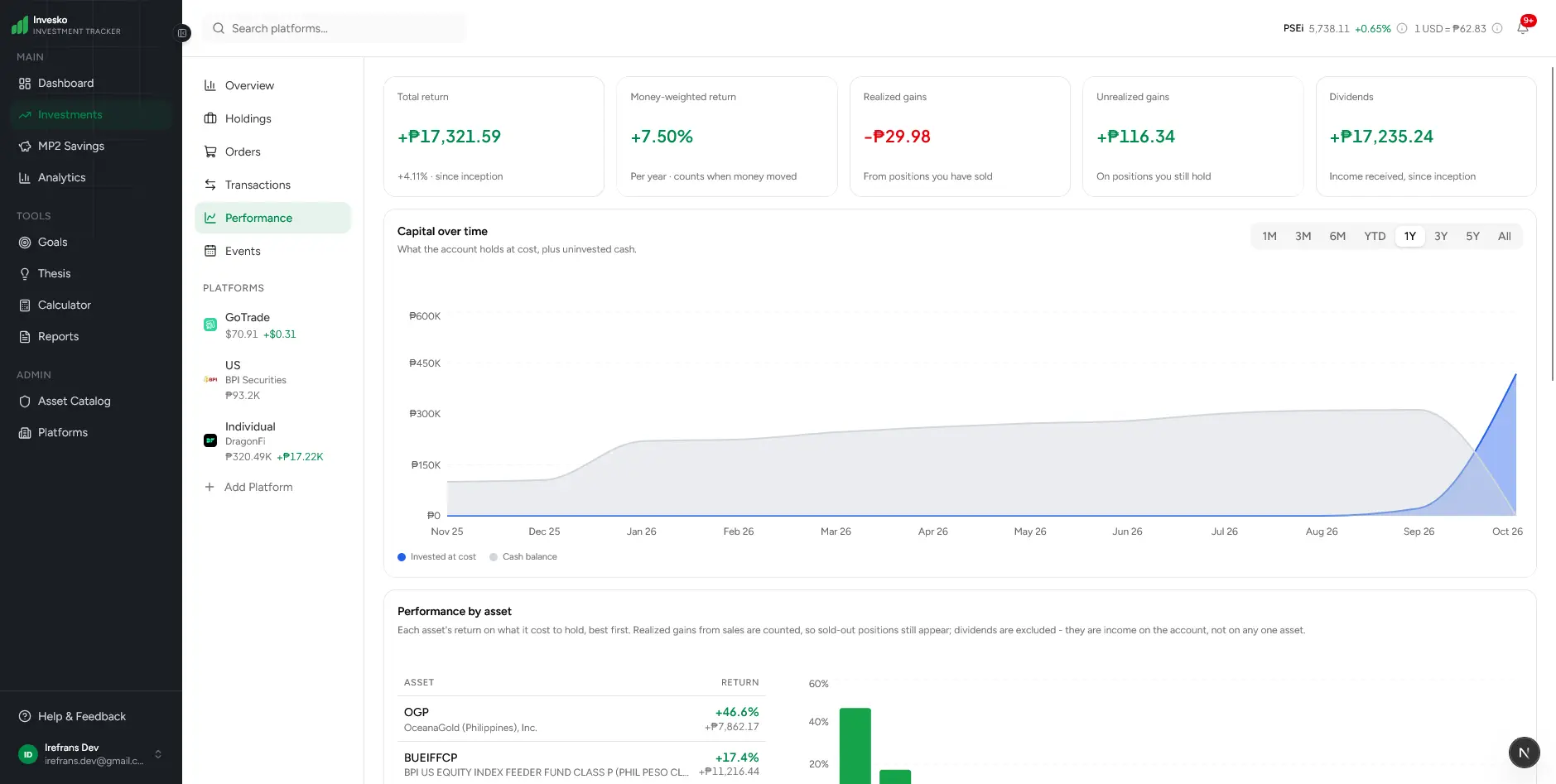Click the Search platforms field
The image size is (1556, 784).
tap(335, 28)
